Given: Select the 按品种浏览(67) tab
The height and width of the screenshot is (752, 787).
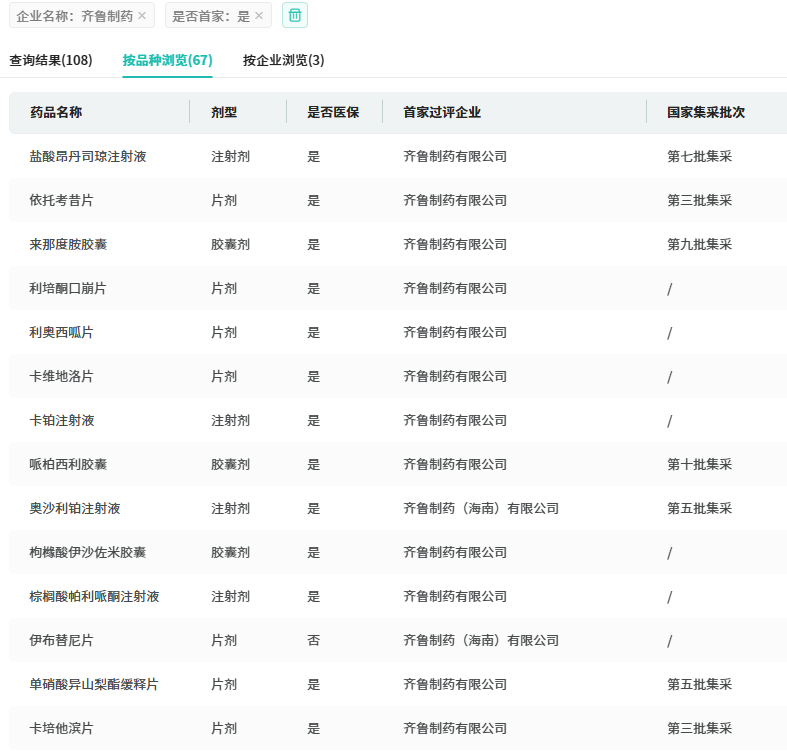Looking at the screenshot, I should [167, 60].
